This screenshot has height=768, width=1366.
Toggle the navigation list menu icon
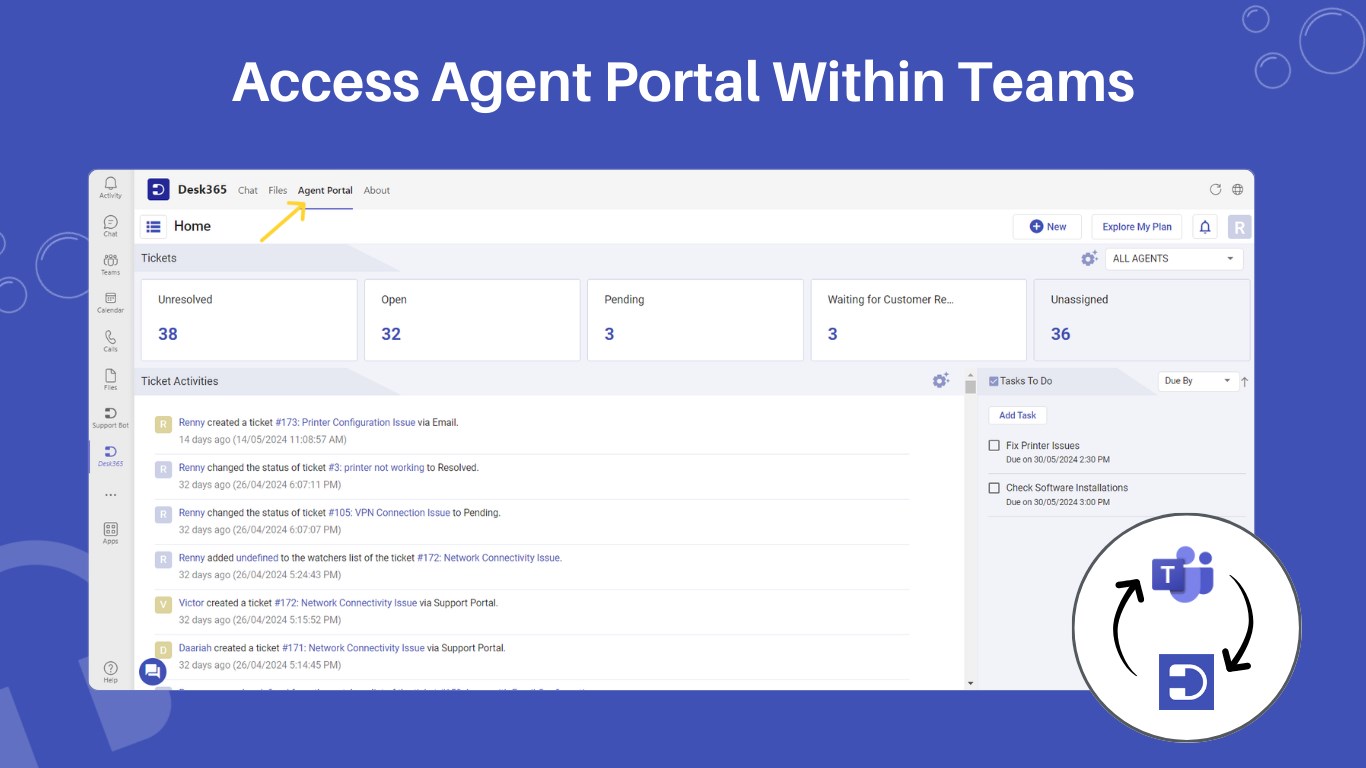153,227
